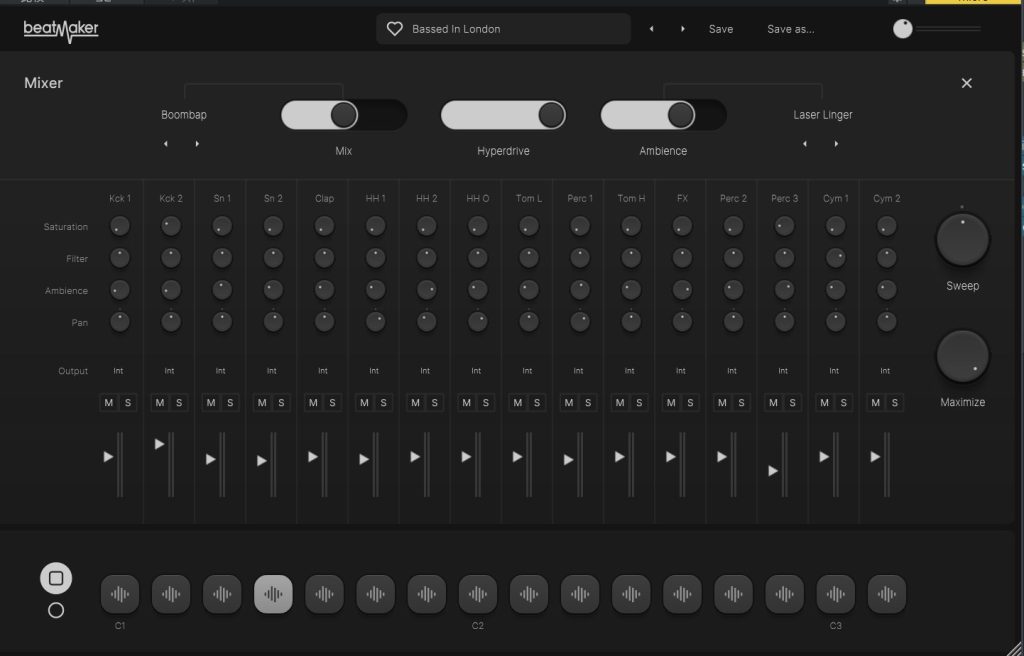Click the heart favorite icon beside preset name
The height and width of the screenshot is (656, 1024).
pos(395,29)
